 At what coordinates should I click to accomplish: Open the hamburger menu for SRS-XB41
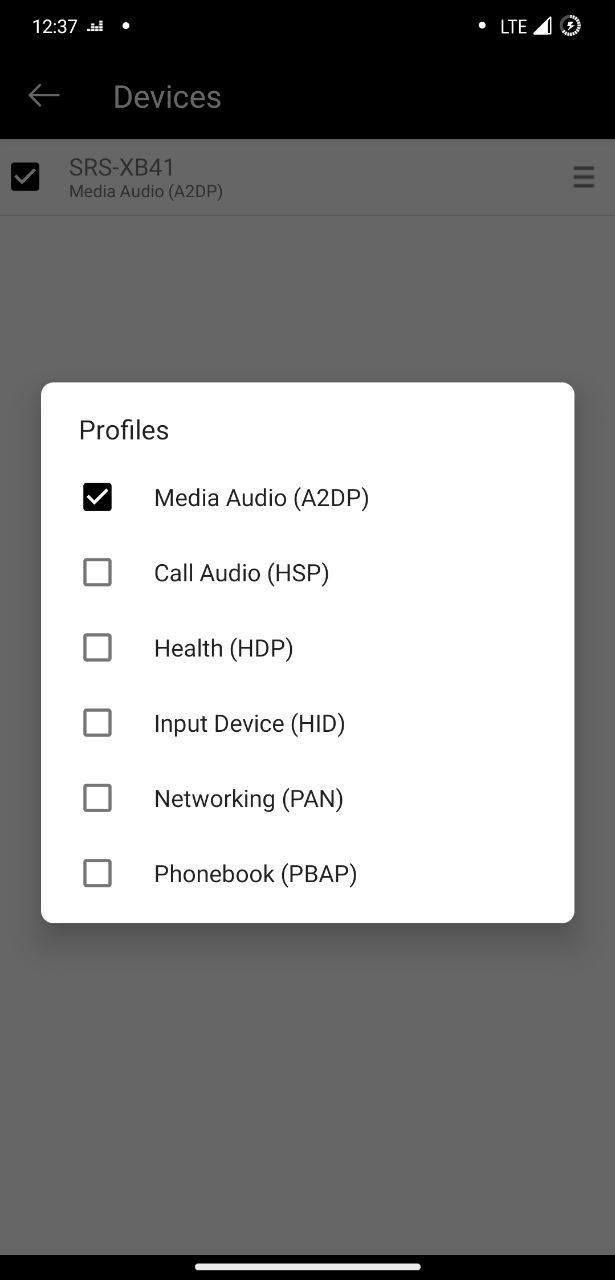[x=583, y=177]
